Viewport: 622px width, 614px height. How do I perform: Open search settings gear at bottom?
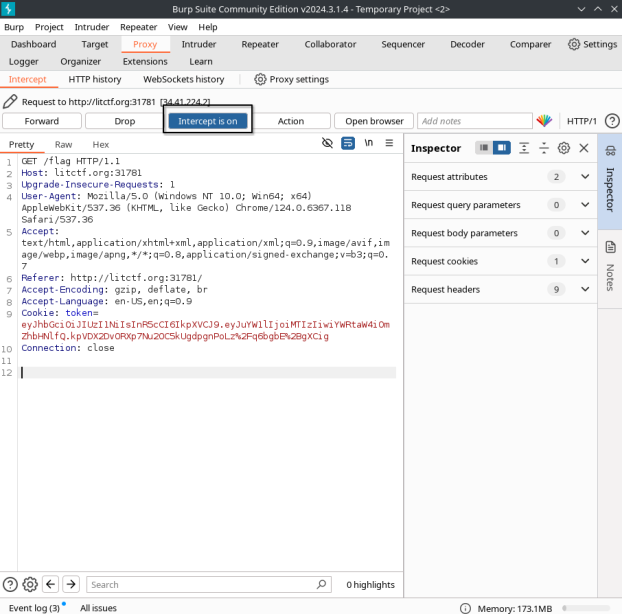pos(30,584)
